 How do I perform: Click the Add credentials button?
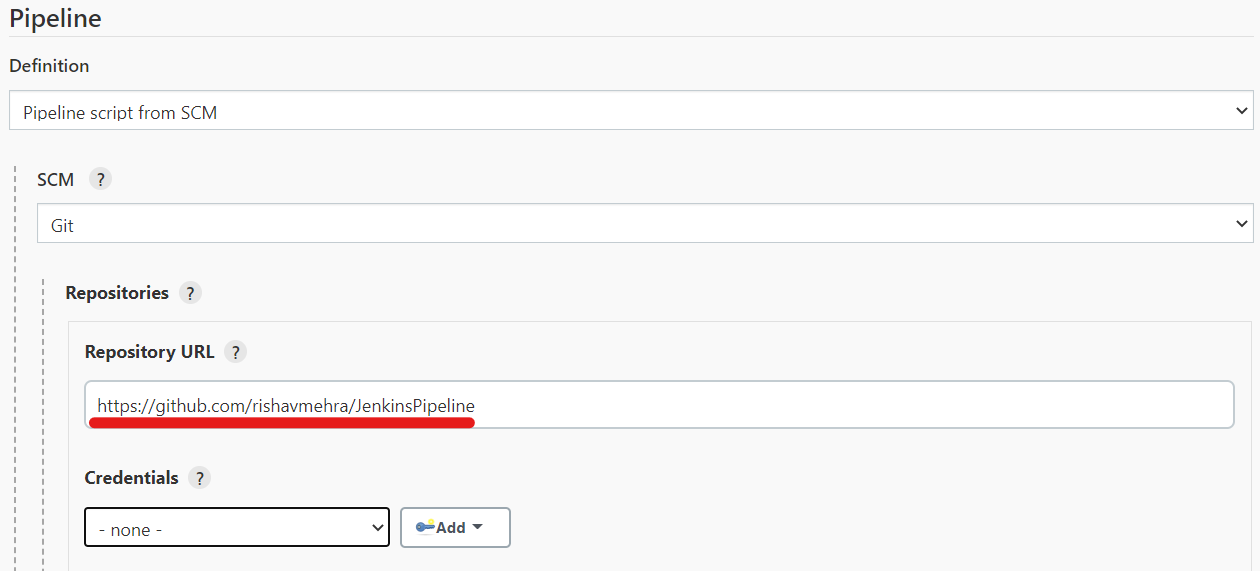(x=455, y=527)
